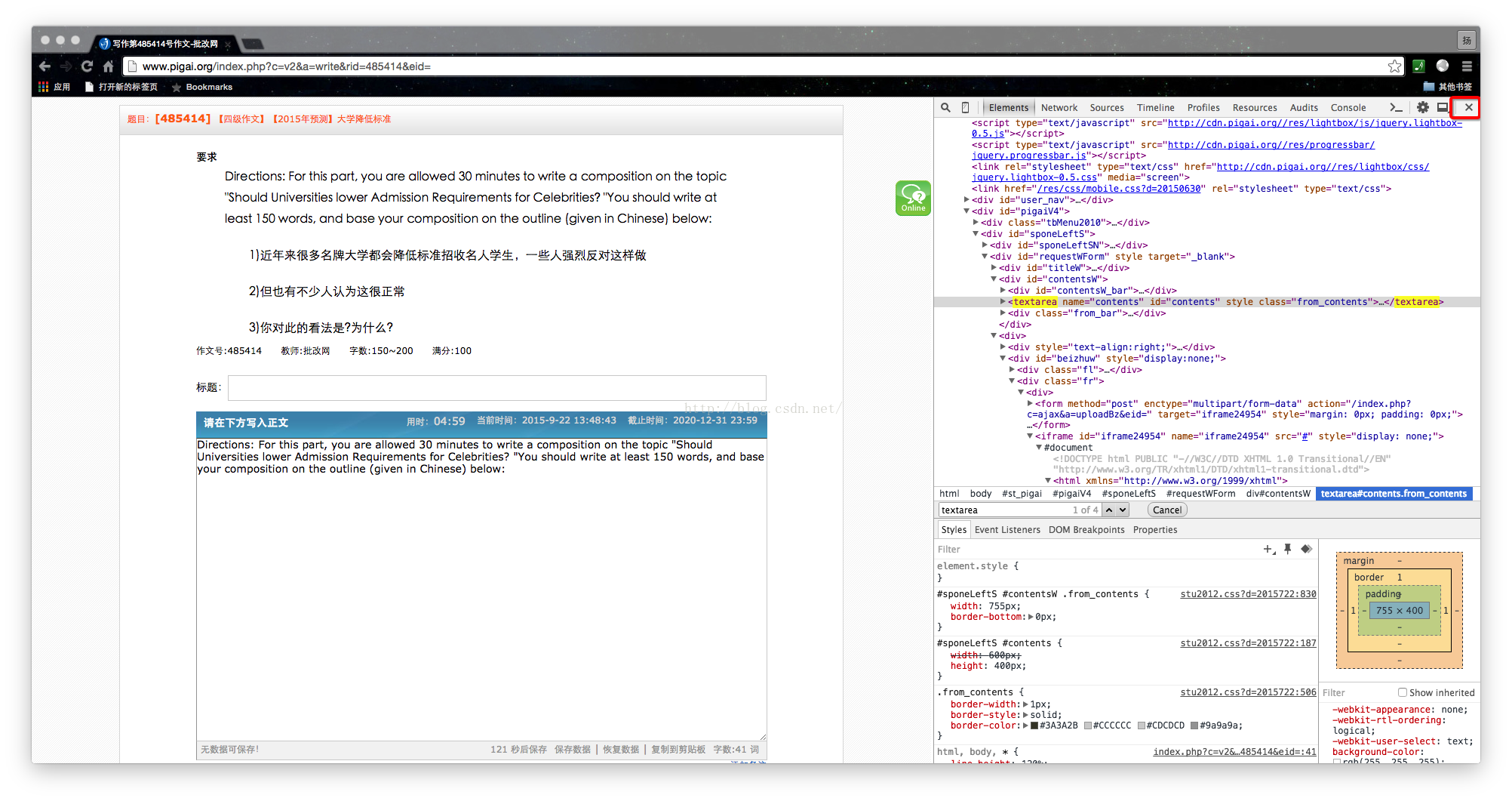Bookmark this page with the star icon
Screen dimensions: 1512x801
(x=1394, y=66)
